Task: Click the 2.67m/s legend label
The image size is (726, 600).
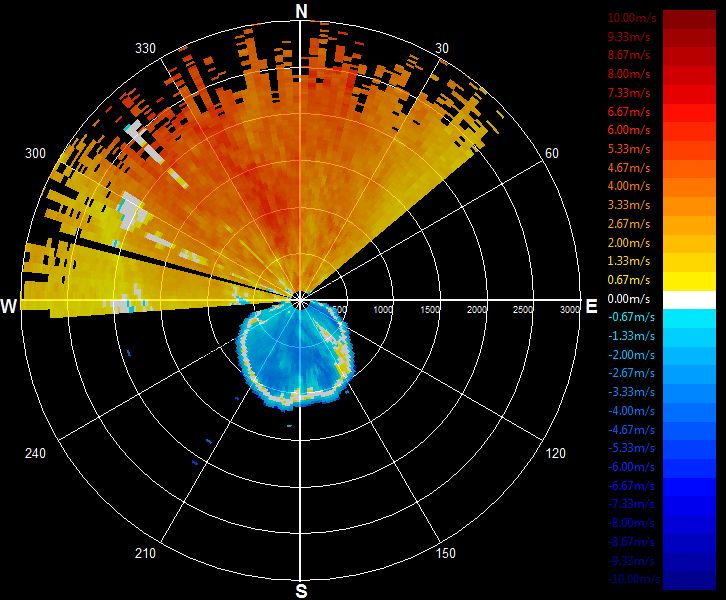Action: point(629,224)
